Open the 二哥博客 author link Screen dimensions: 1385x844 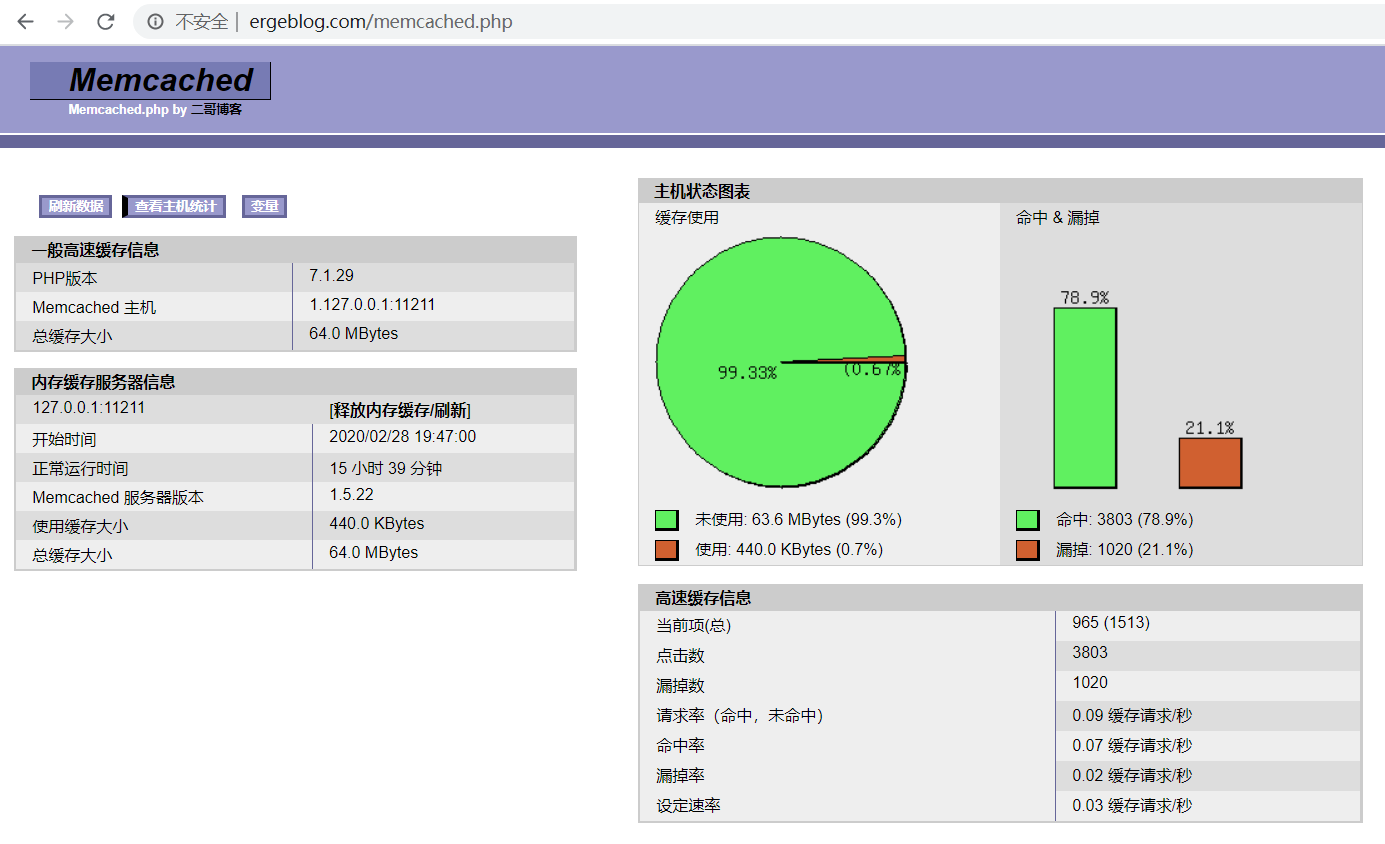pos(216,110)
